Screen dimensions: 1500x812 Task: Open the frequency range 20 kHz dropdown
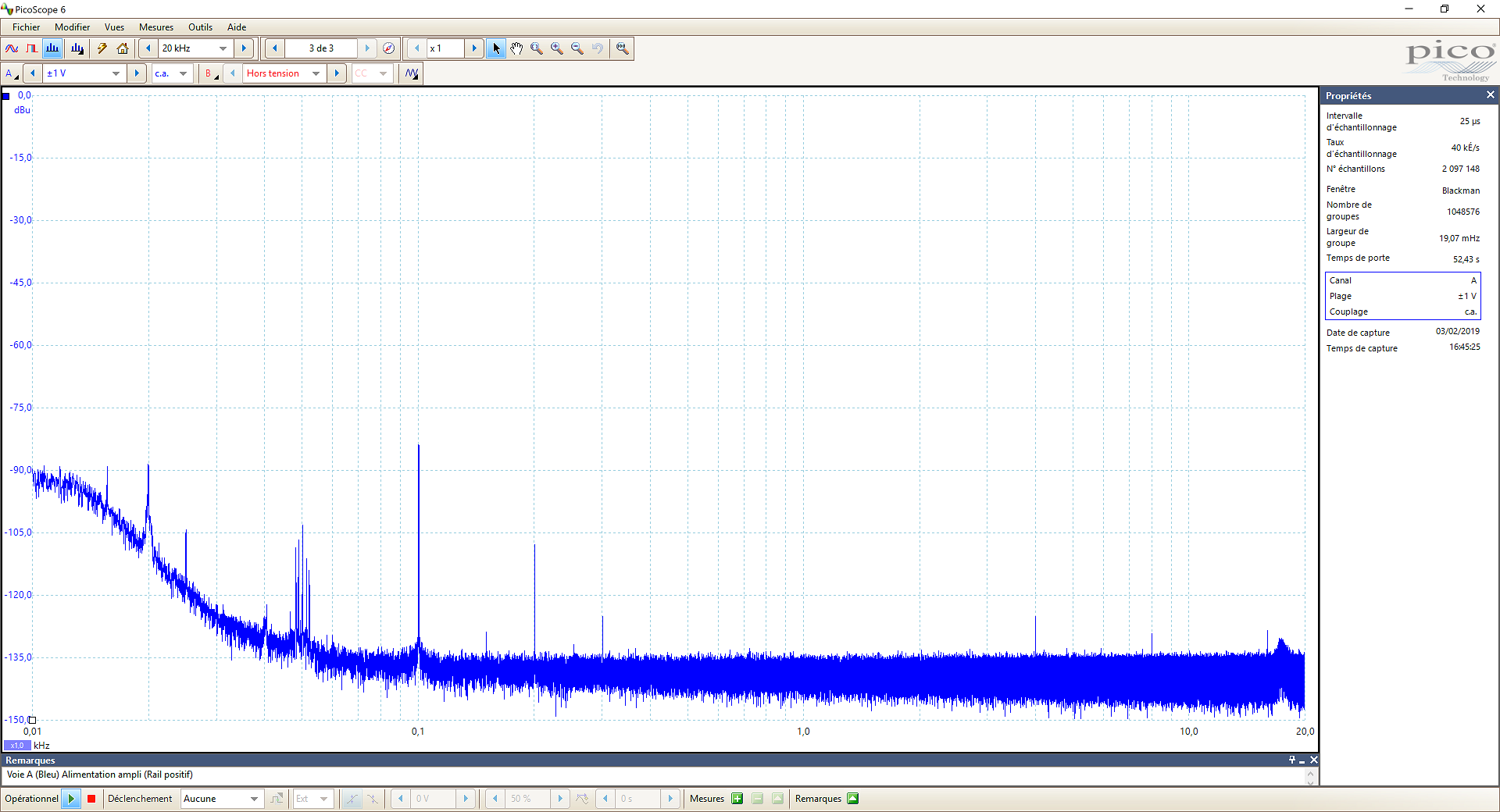pyautogui.click(x=195, y=48)
